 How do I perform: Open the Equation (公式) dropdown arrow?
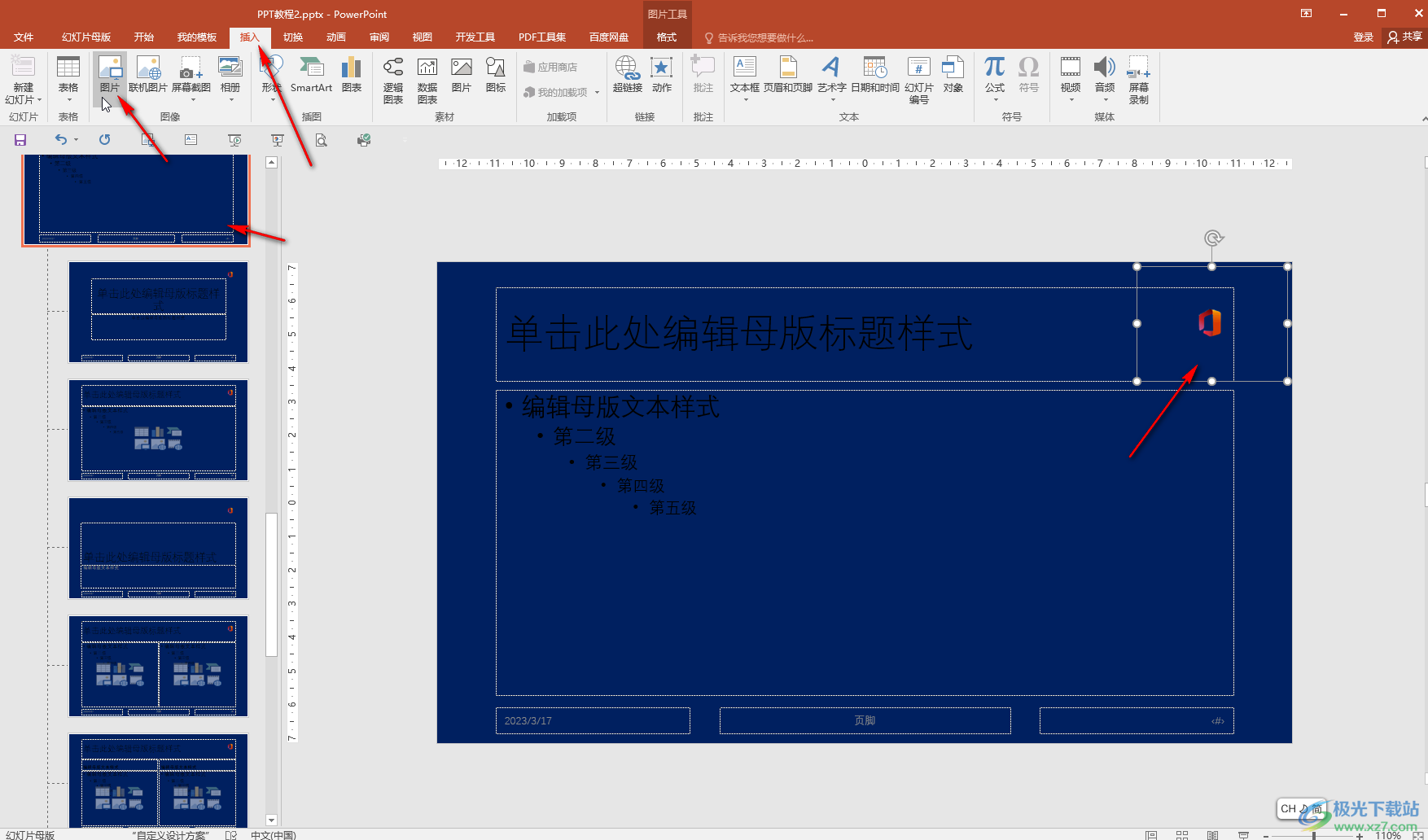[995, 100]
